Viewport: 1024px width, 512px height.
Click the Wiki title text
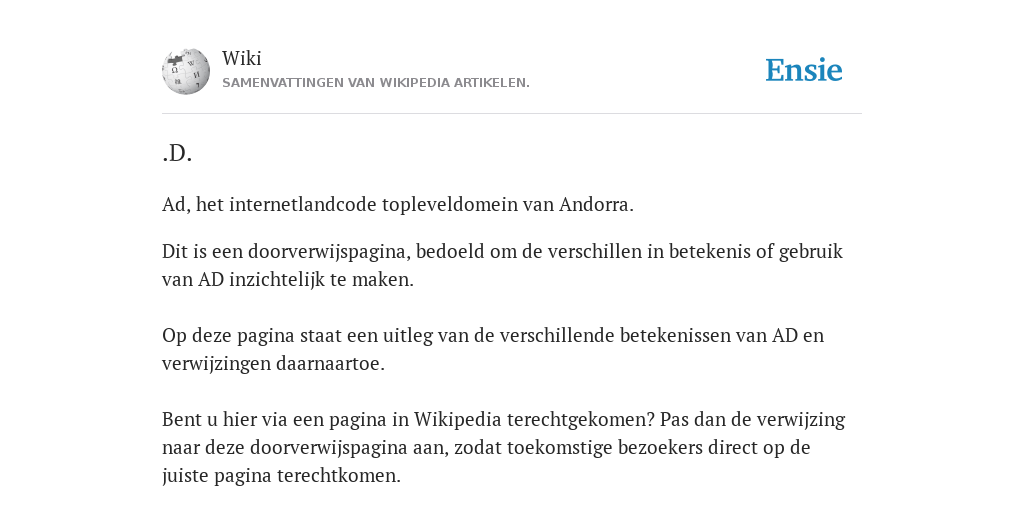[242, 58]
